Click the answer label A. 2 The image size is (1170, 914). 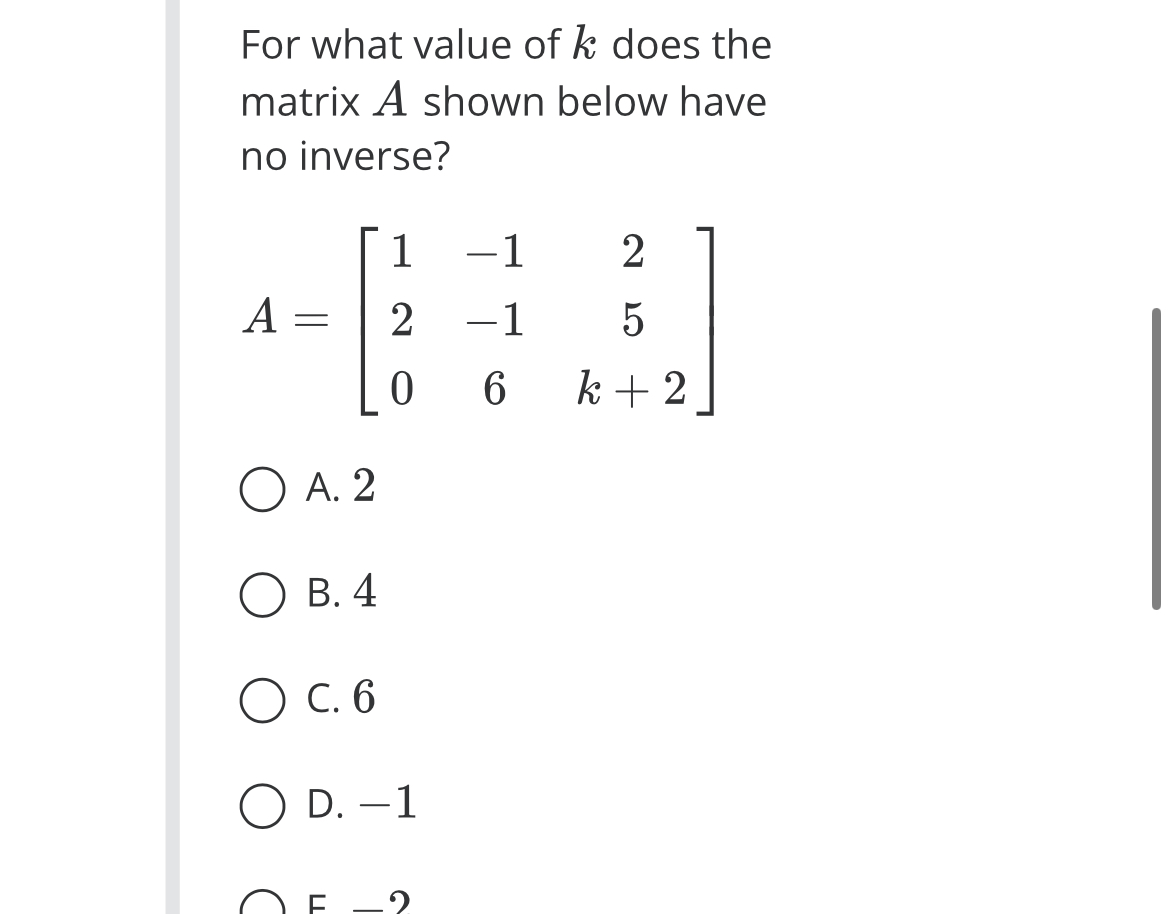point(341,490)
